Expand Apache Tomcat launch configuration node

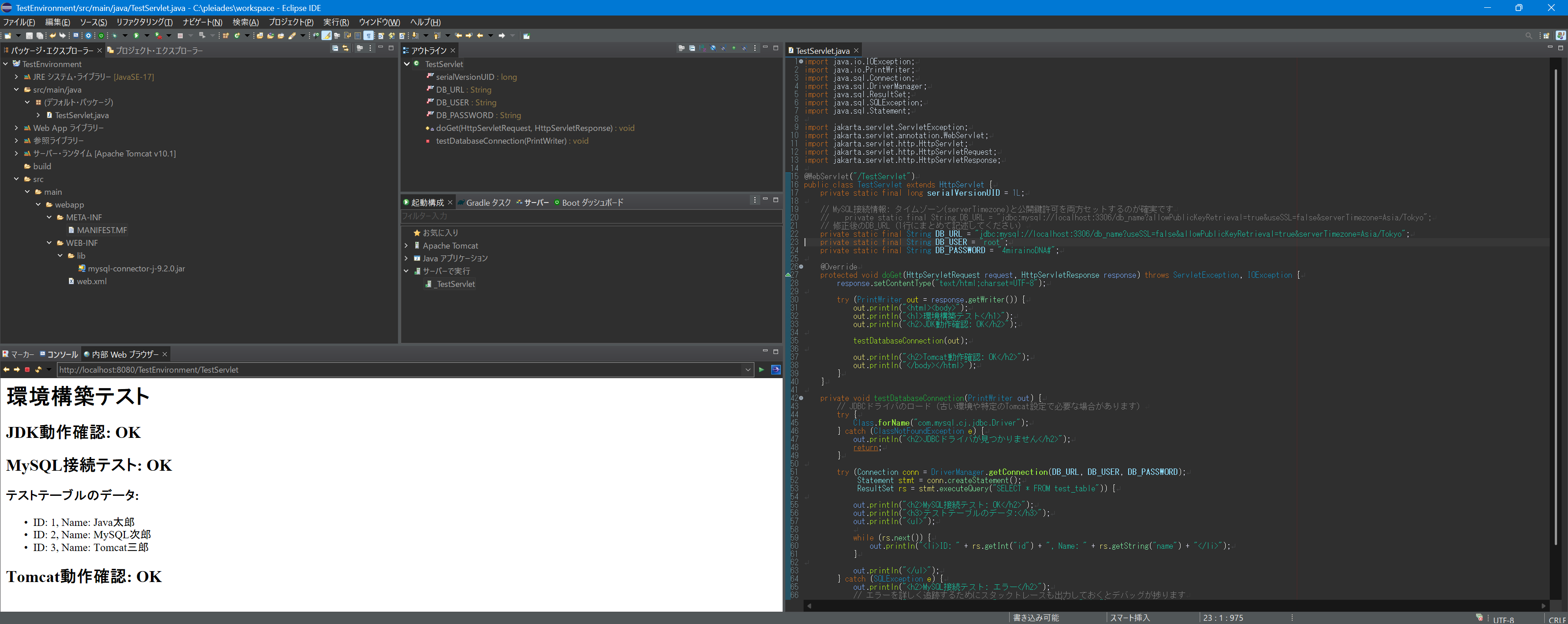coord(406,245)
